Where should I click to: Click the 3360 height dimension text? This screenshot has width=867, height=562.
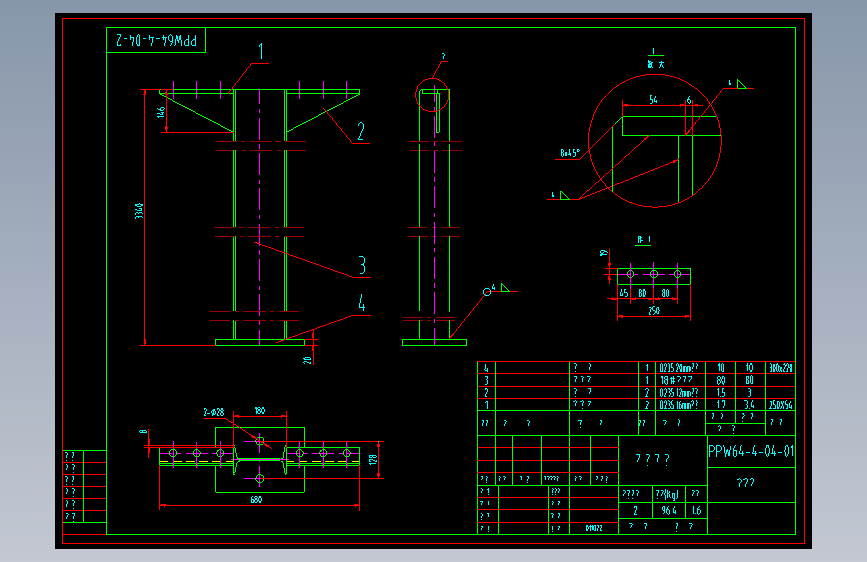pos(139,211)
